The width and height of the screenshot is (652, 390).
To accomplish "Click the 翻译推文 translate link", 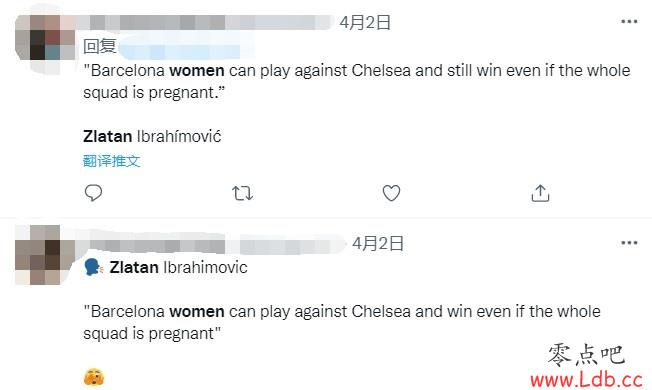I will pyautogui.click(x=111, y=161).
